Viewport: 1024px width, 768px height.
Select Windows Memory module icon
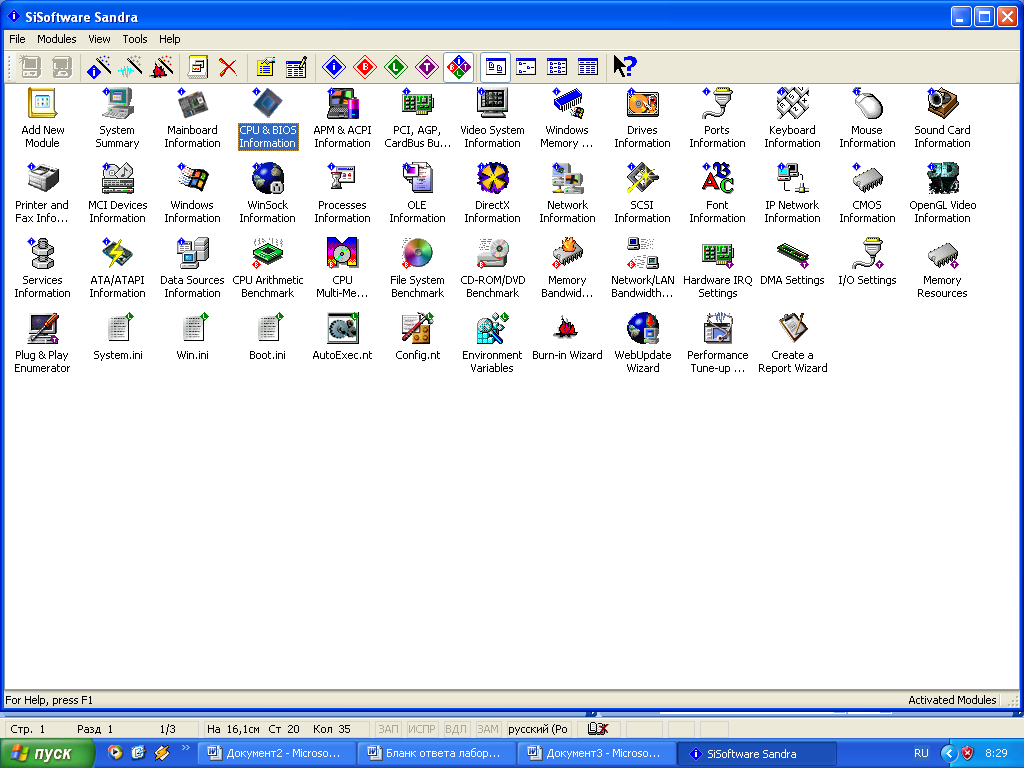pos(568,119)
